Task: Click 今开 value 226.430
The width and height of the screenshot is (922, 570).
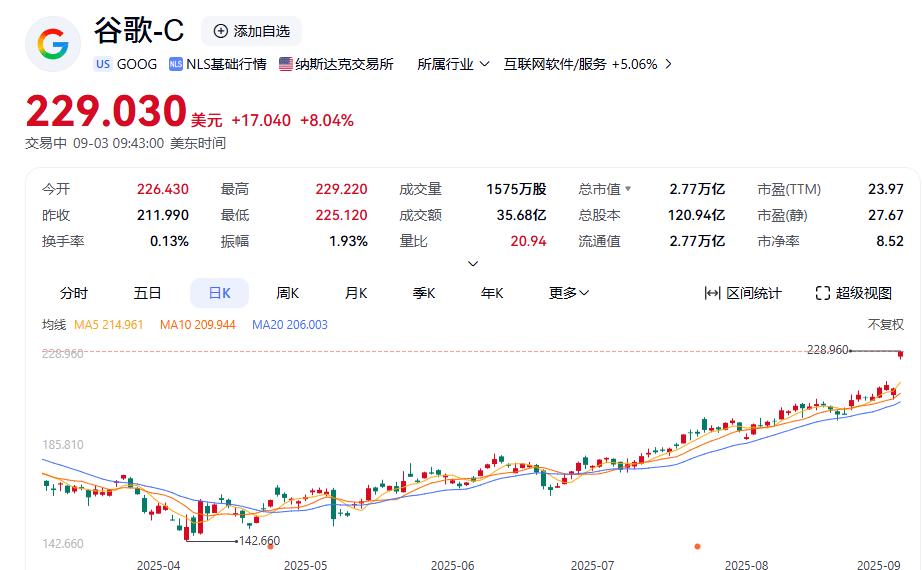Action: pyautogui.click(x=163, y=189)
